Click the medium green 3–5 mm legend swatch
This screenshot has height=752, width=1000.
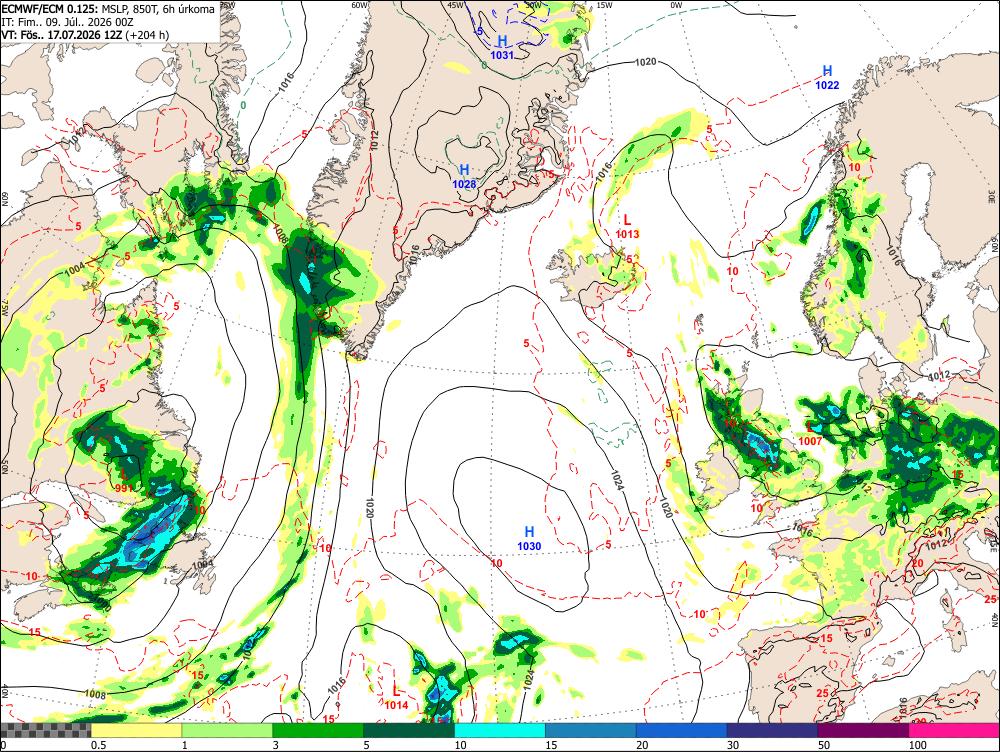point(318,730)
